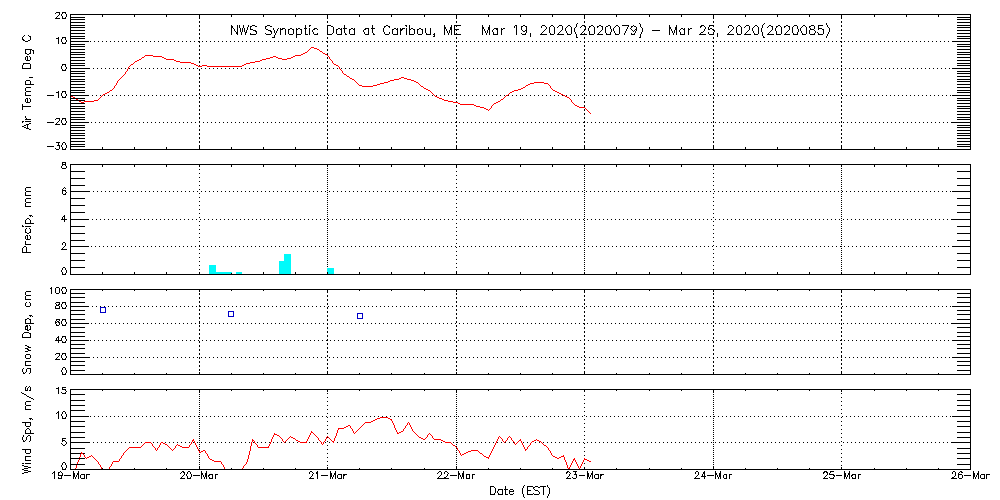The width and height of the screenshot is (1000, 500).
Task: Click the '15' label on wind speed axis
Action: coord(61,390)
